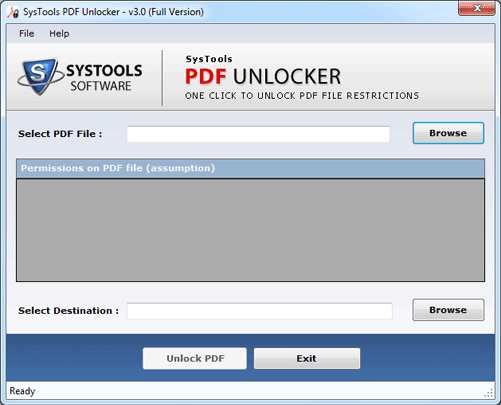
Task: Click inside the gray permissions list area
Action: pos(250,230)
